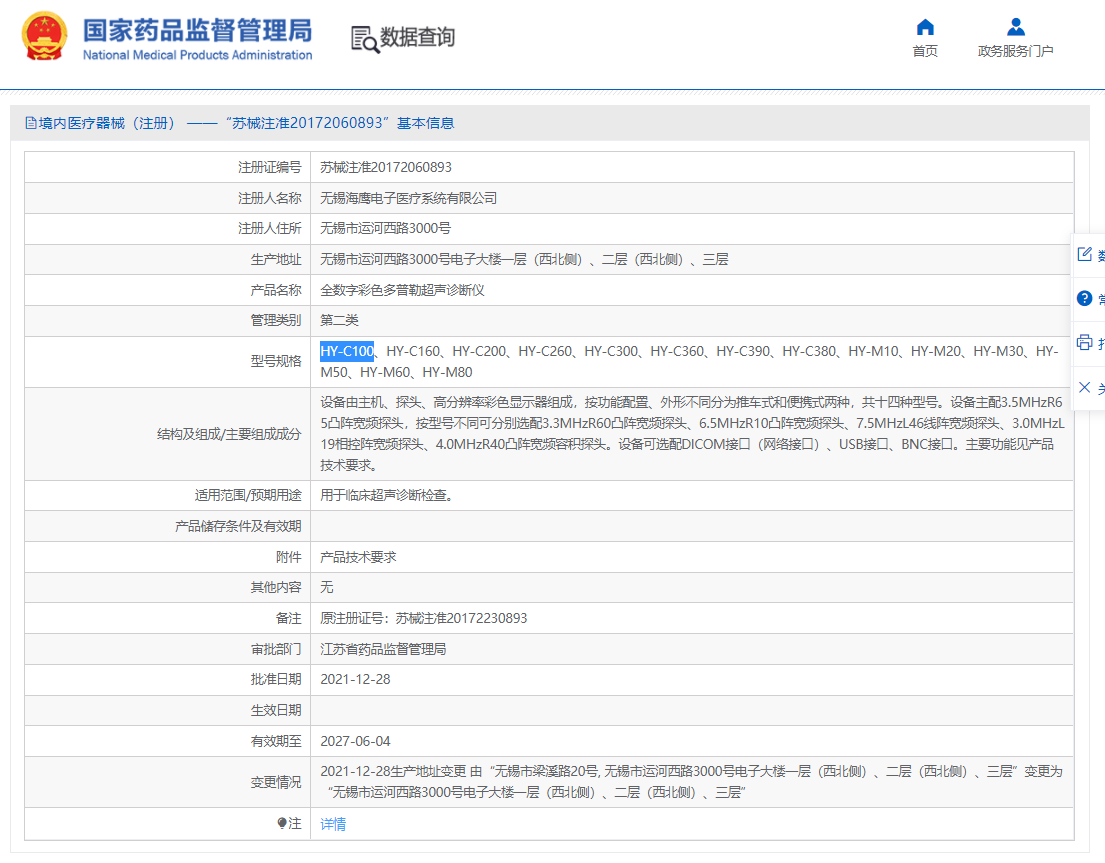
Task: Click the 变更情况 change record text
Action: (691, 782)
